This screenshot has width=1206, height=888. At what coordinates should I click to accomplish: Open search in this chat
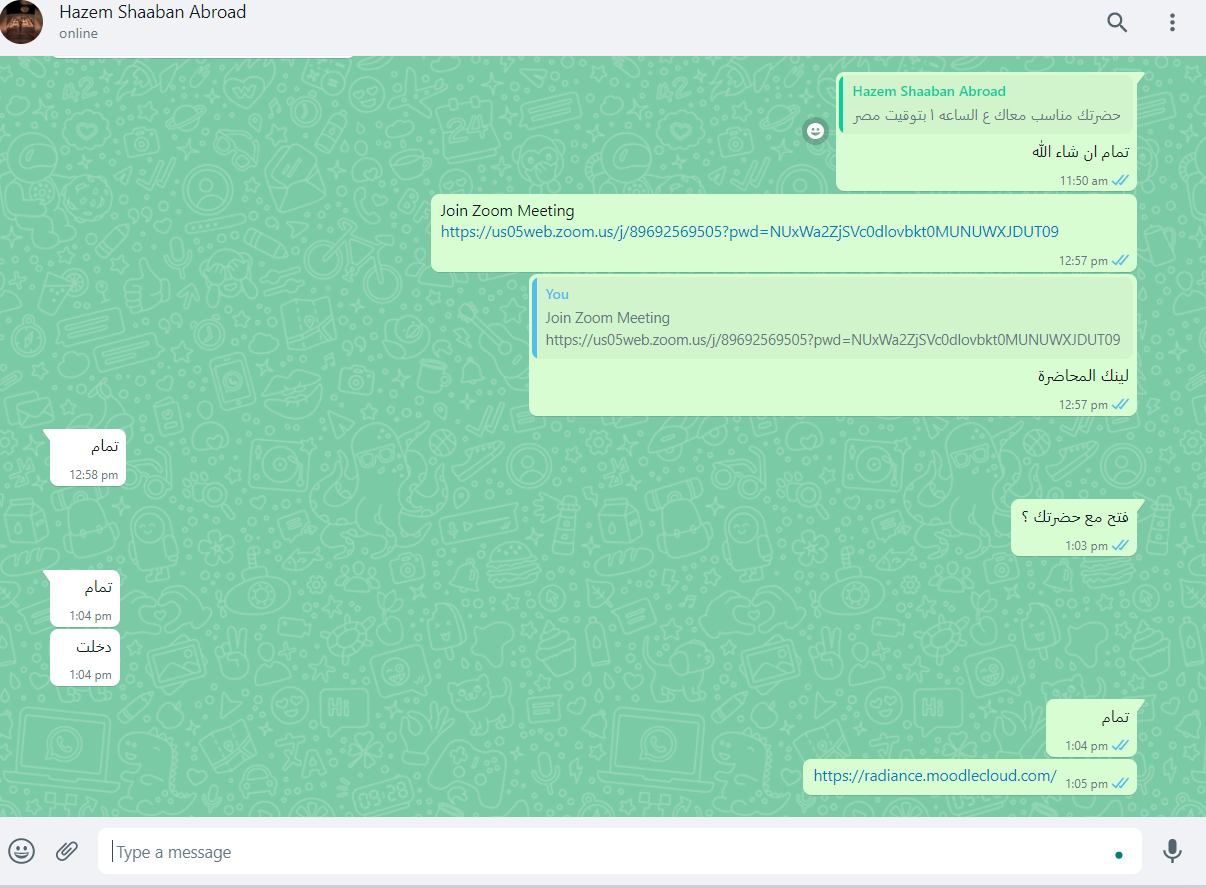pyautogui.click(x=1117, y=22)
